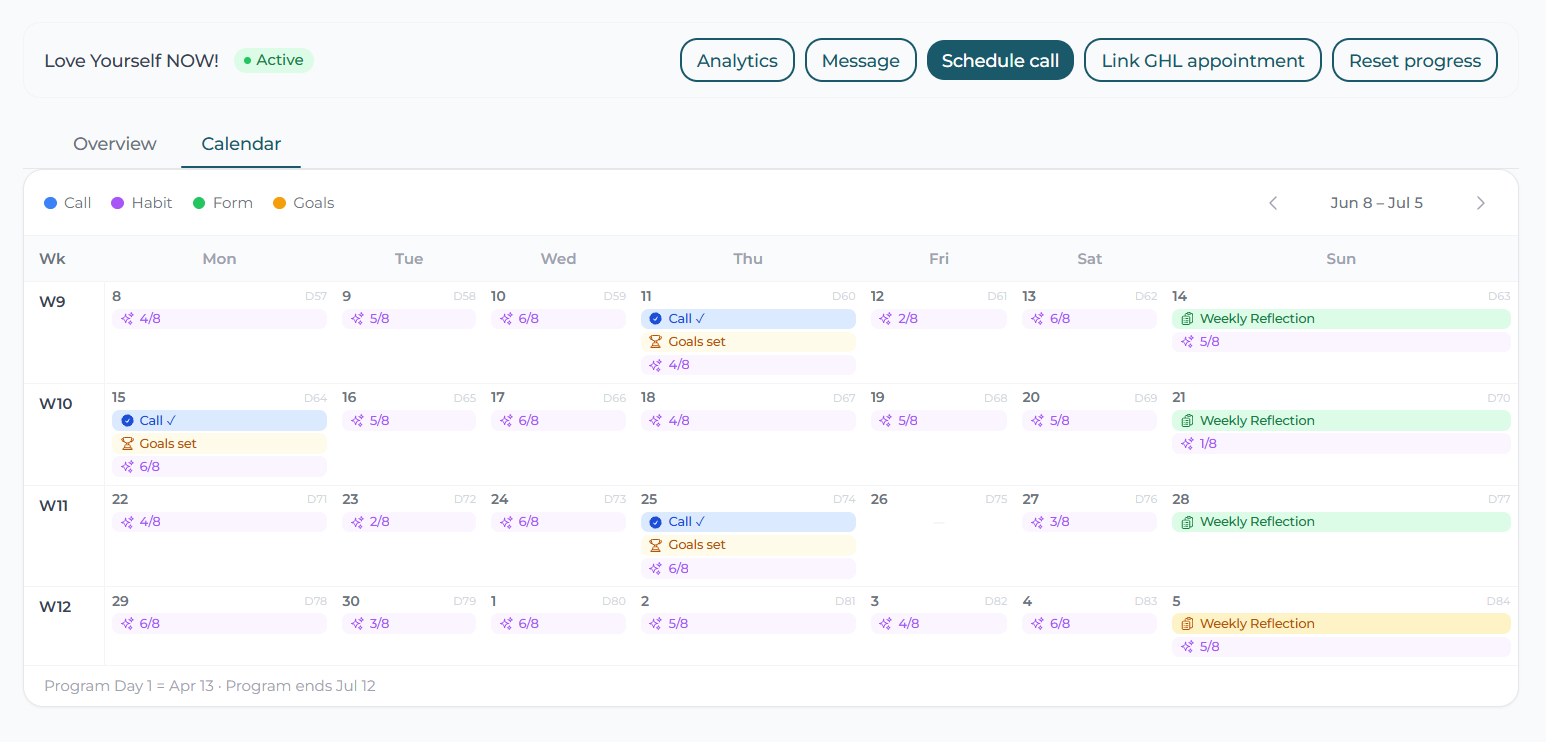The image size is (1546, 742).
Task: Click the Call checkmark icon on June 11
Action: (655, 319)
